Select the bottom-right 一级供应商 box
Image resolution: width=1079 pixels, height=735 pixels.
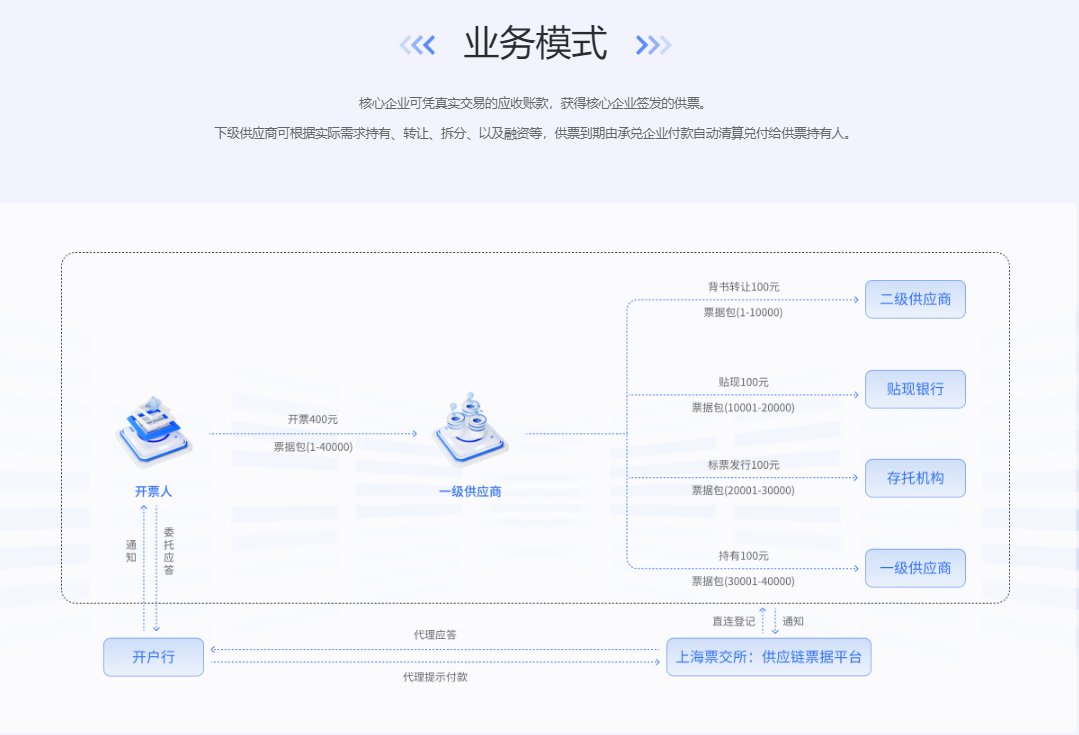click(915, 568)
